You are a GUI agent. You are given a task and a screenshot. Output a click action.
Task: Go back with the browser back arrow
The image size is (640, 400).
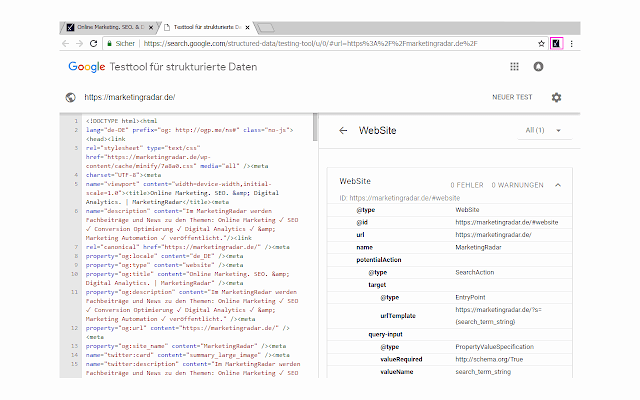click(x=65, y=44)
